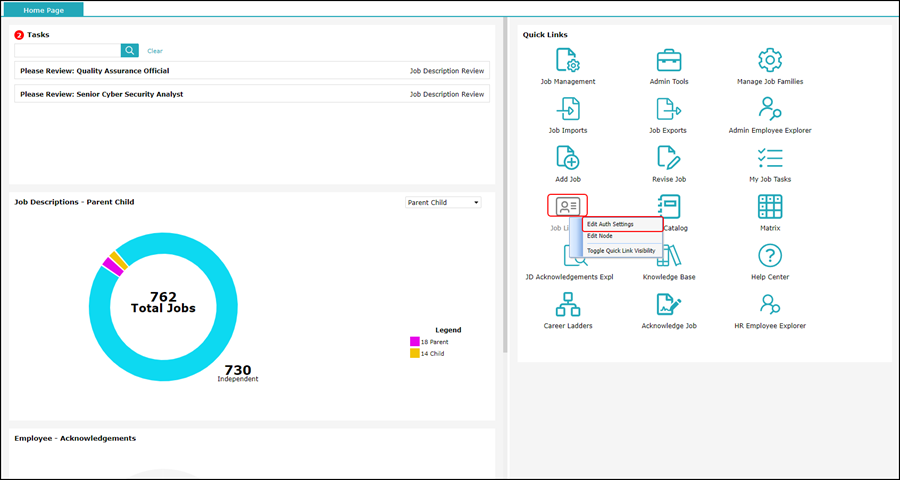Click the Employee - Acknowledgements heading
Screen dimensions: 900x481
75,439
